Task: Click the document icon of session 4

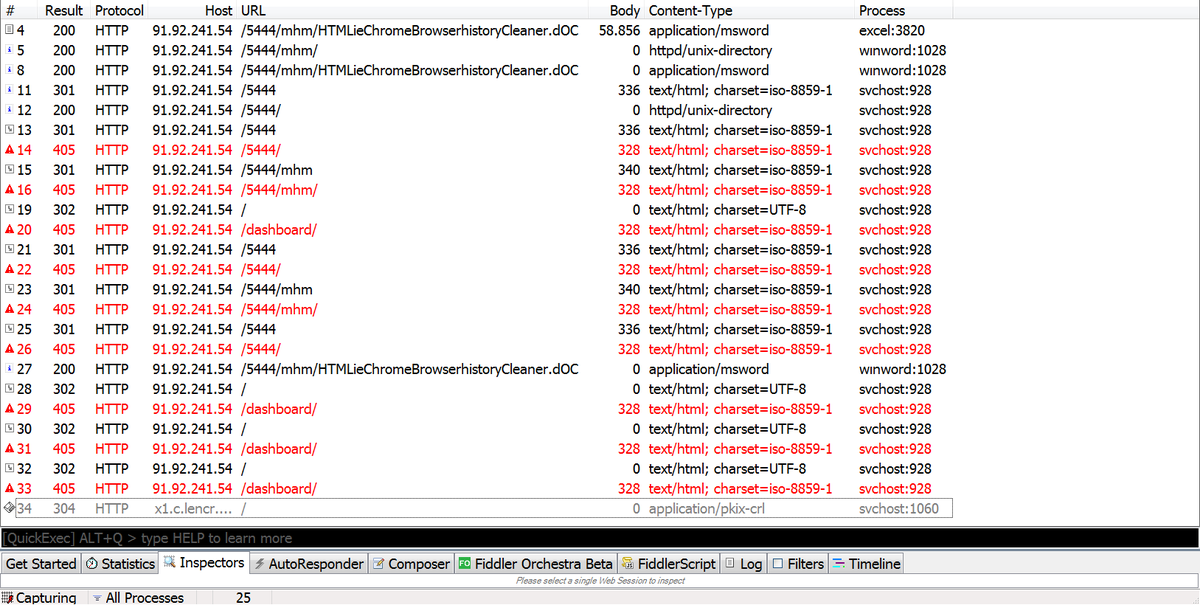Action: [x=9, y=30]
